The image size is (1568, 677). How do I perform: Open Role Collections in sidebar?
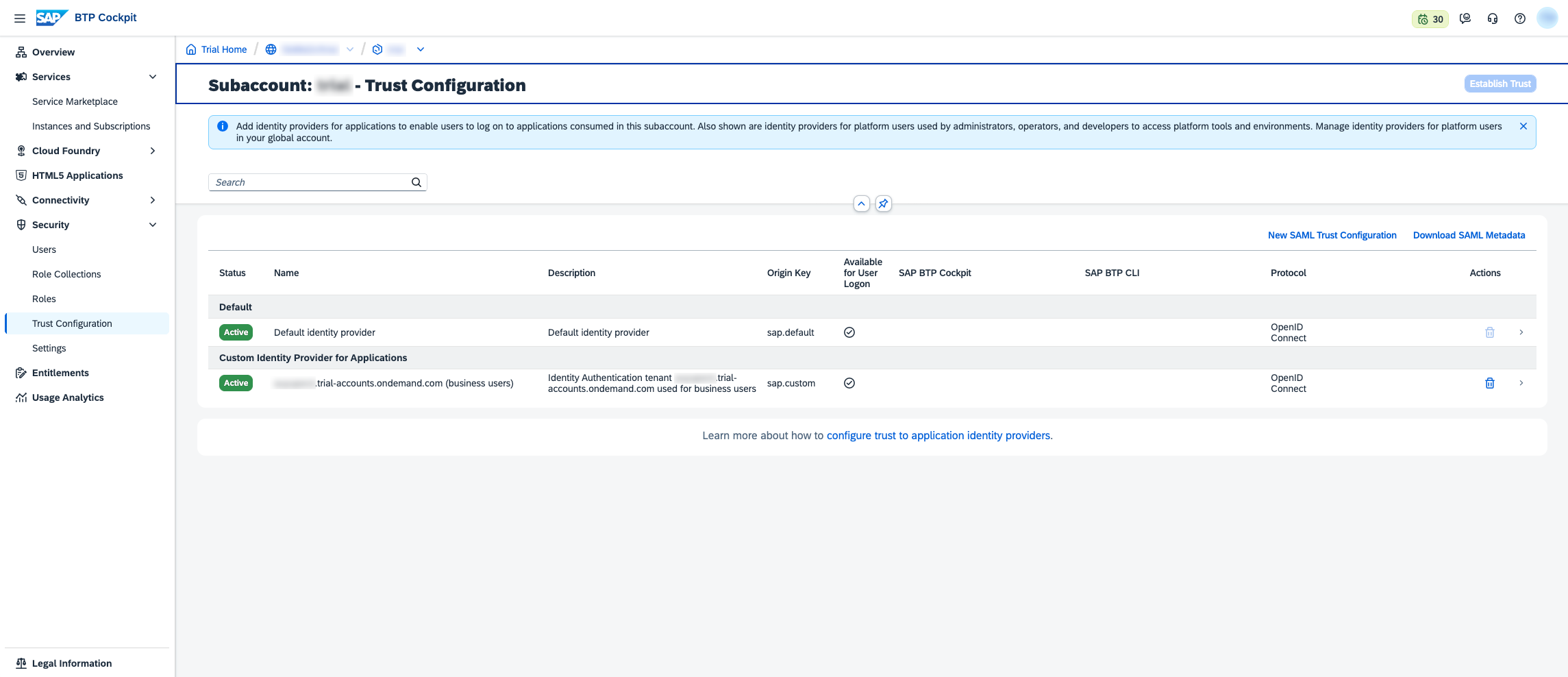point(66,274)
